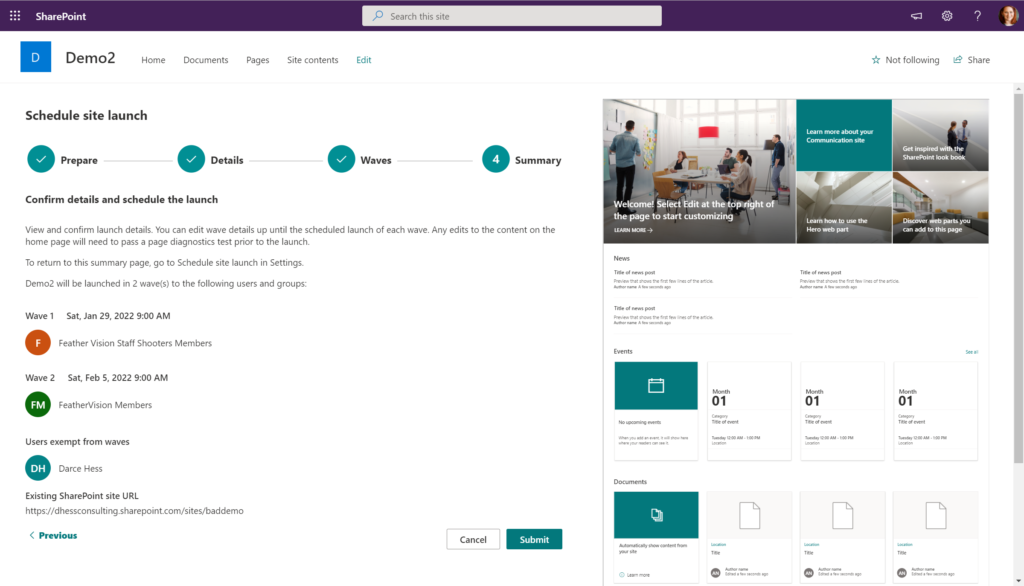The height and width of the screenshot is (586, 1024).
Task: Click the calendar icon in Events preview
Action: tap(656, 385)
